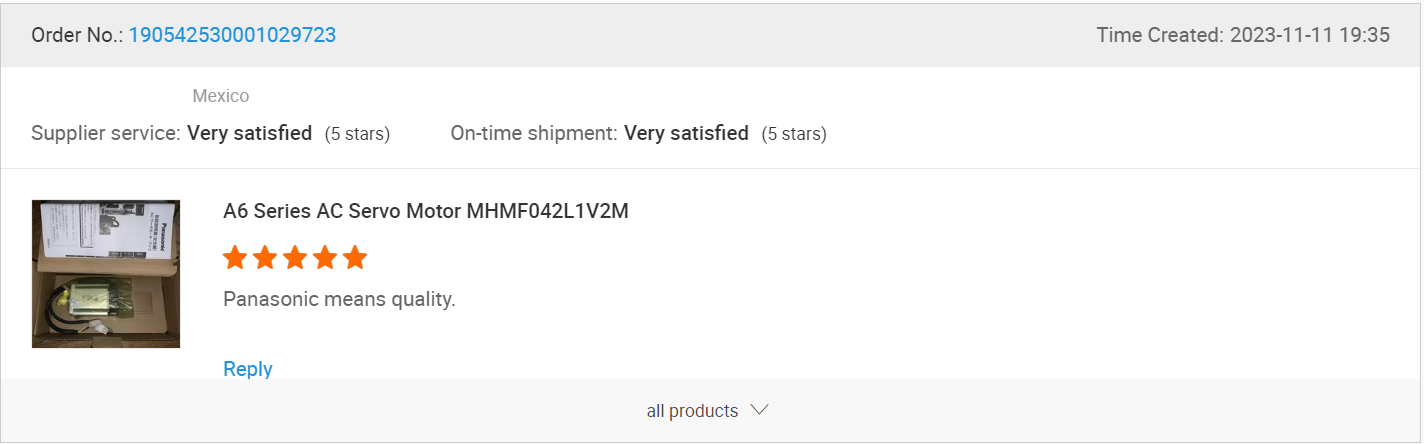Click the Order No. label
This screenshot has height=444, width=1424.
point(77,35)
